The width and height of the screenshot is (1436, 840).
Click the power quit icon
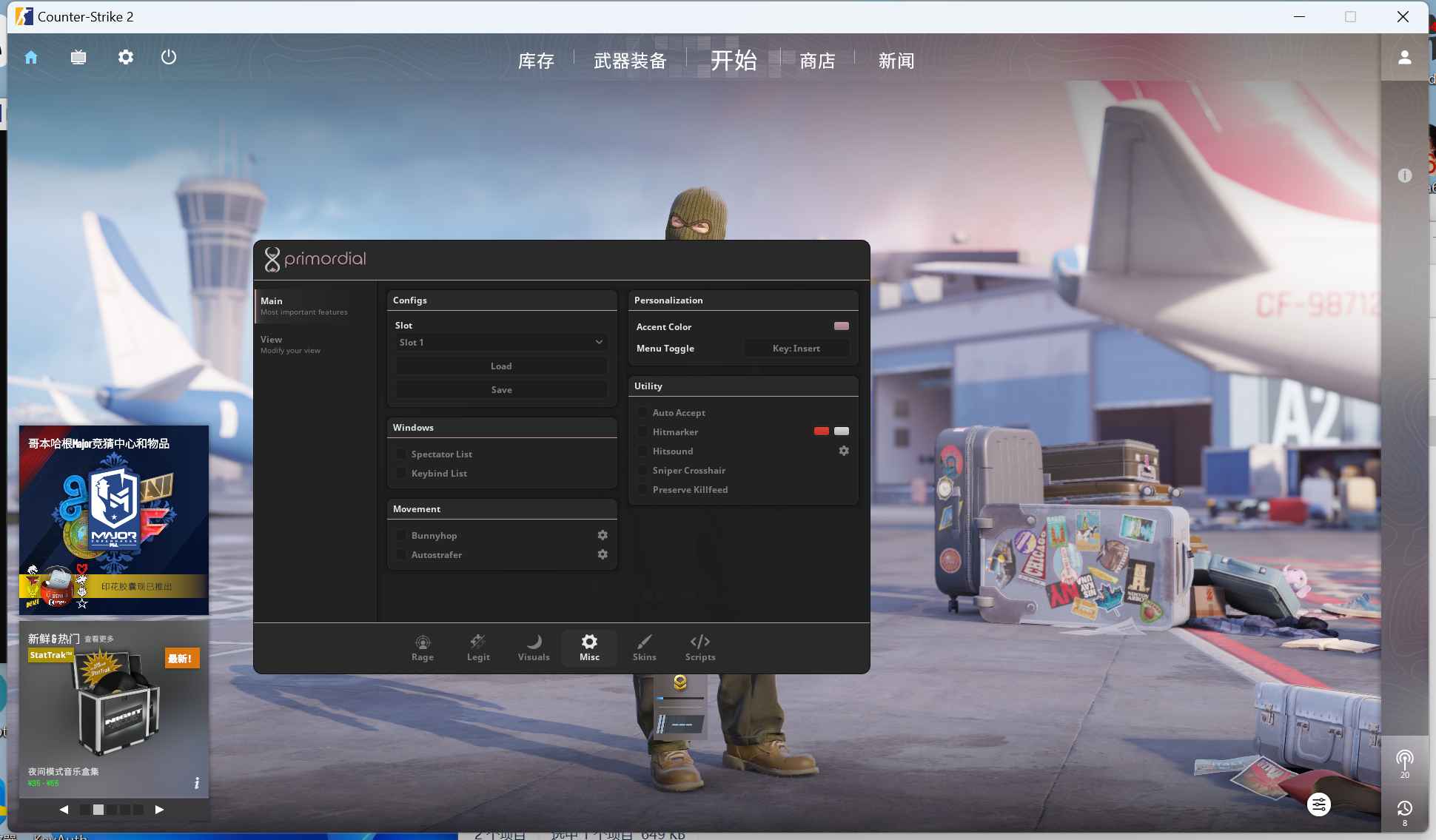pos(169,58)
